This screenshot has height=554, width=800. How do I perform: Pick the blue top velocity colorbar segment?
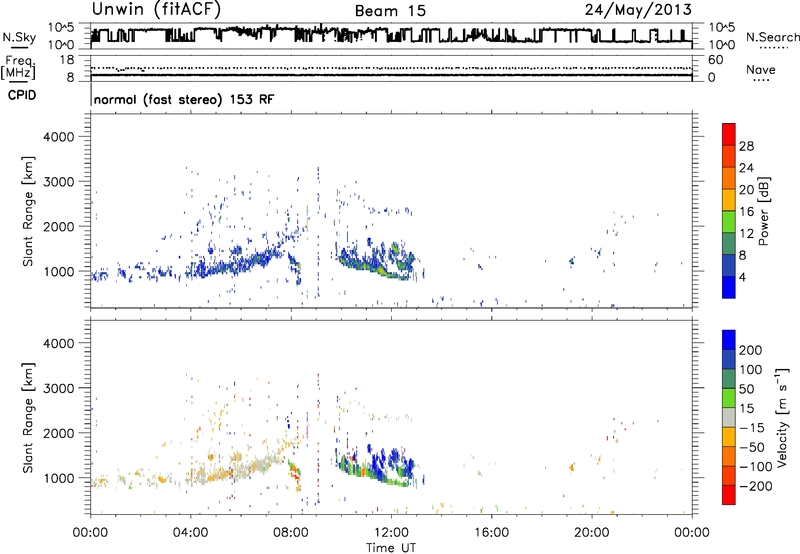point(729,340)
